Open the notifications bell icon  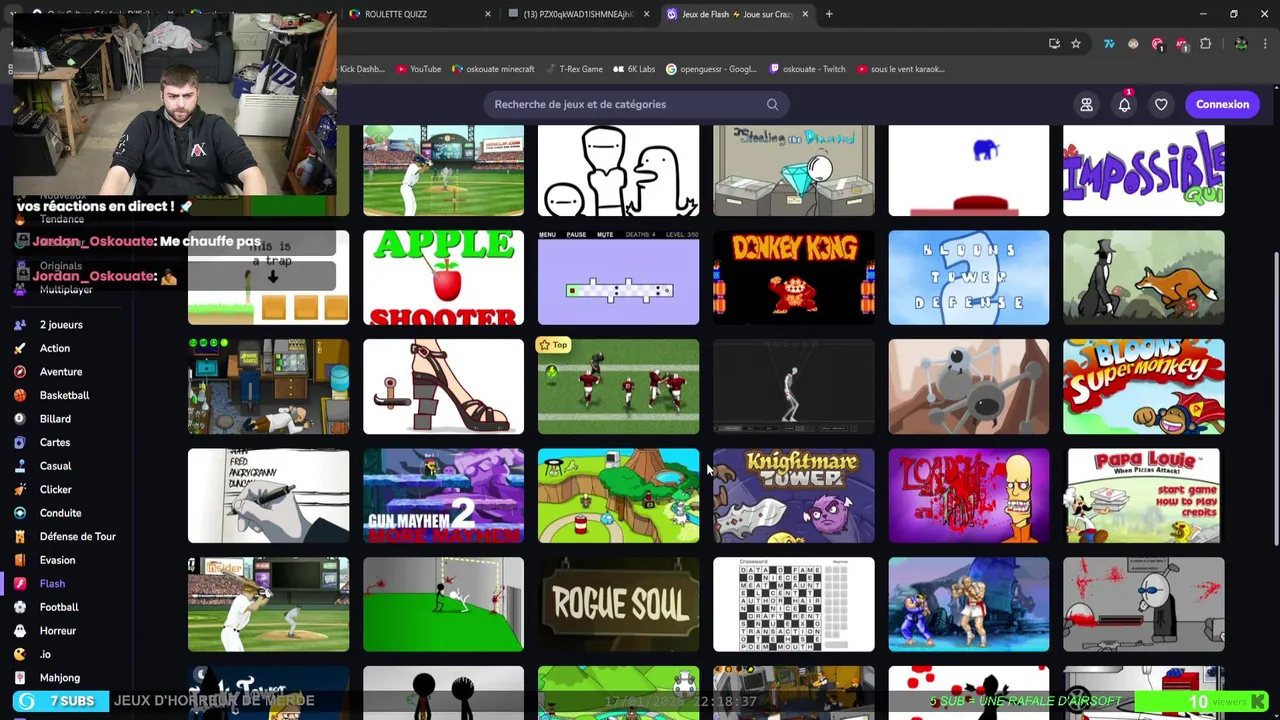point(1124,104)
